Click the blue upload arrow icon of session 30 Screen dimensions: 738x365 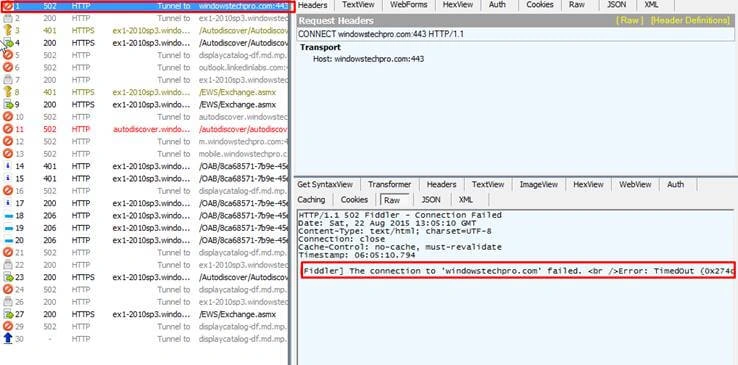click(x=8, y=339)
